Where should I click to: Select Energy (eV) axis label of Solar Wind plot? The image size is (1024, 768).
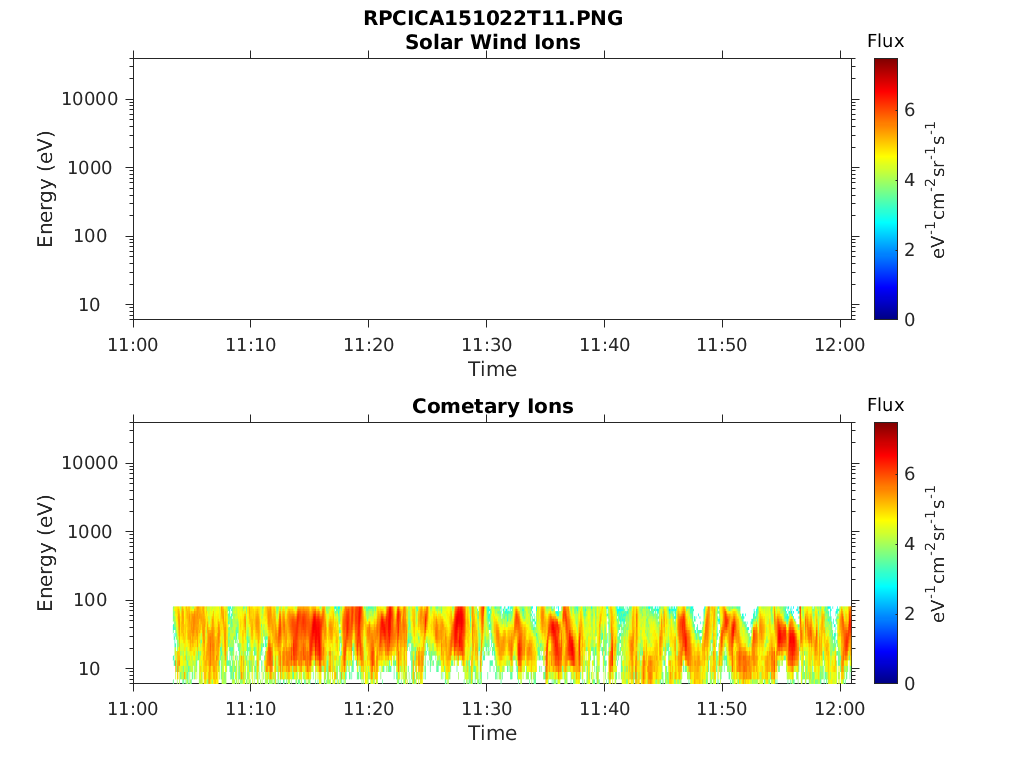45,189
